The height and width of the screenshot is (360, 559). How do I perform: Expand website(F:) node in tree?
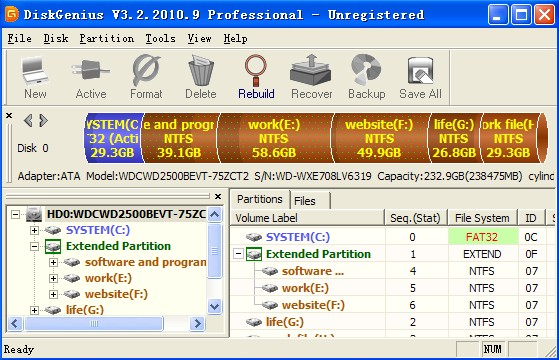53,294
